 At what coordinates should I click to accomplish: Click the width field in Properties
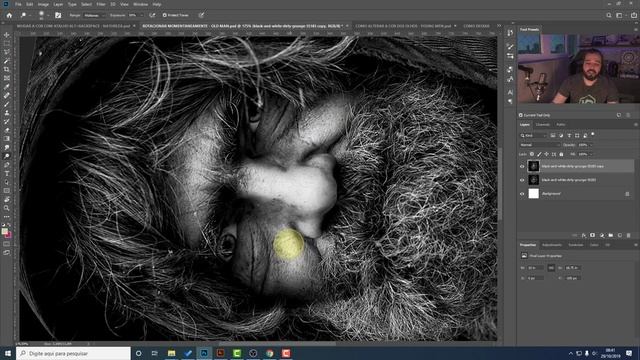pyautogui.click(x=535, y=268)
